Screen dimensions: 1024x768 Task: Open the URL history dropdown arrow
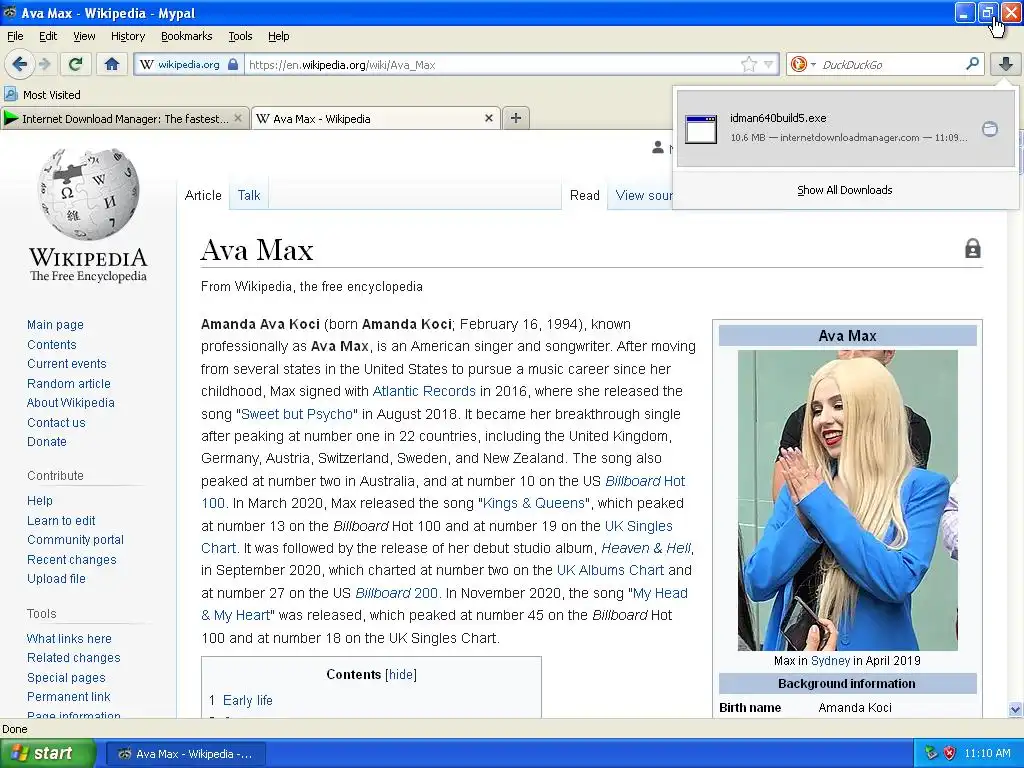pyautogui.click(x=769, y=64)
